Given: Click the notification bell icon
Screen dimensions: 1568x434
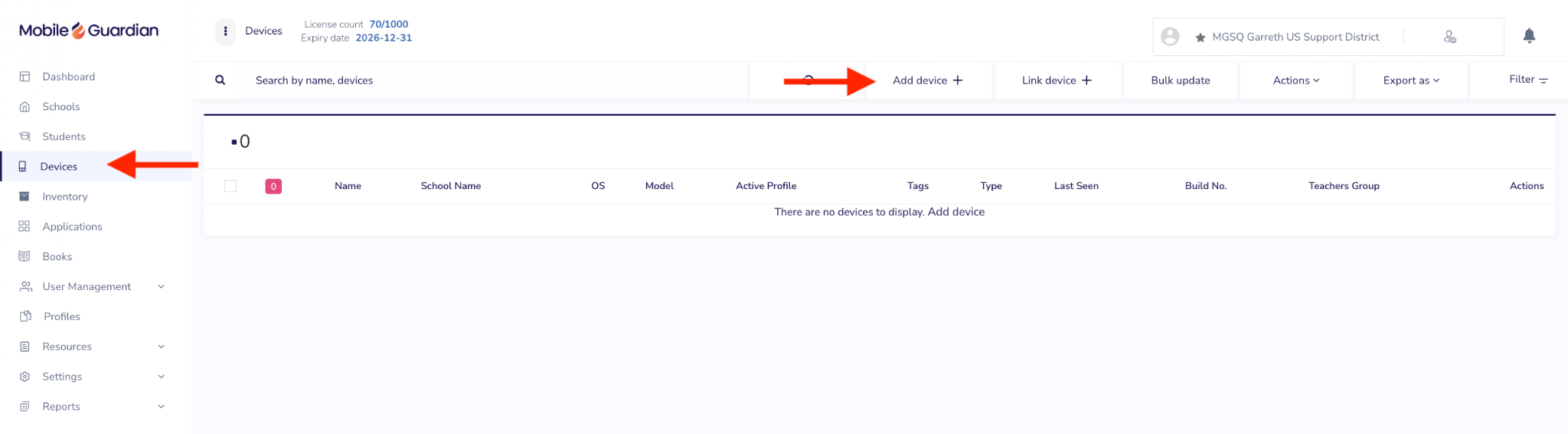Looking at the screenshot, I should coord(1529,36).
